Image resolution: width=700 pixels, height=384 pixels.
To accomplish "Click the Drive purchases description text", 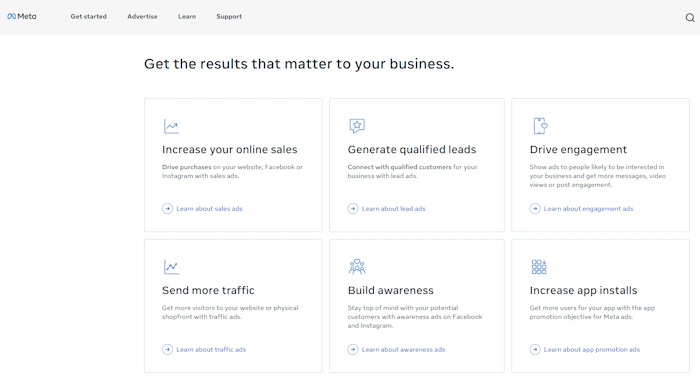I will [232, 171].
